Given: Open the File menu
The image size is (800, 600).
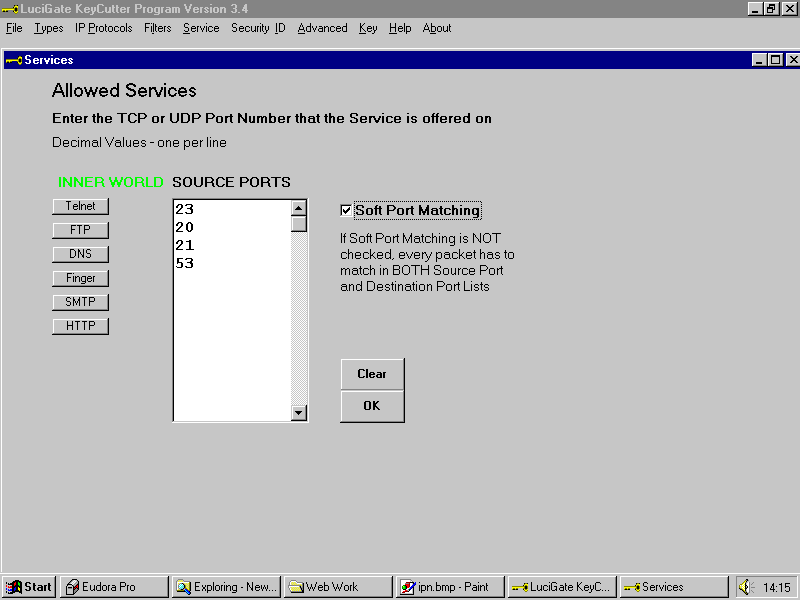Looking at the screenshot, I should point(14,28).
